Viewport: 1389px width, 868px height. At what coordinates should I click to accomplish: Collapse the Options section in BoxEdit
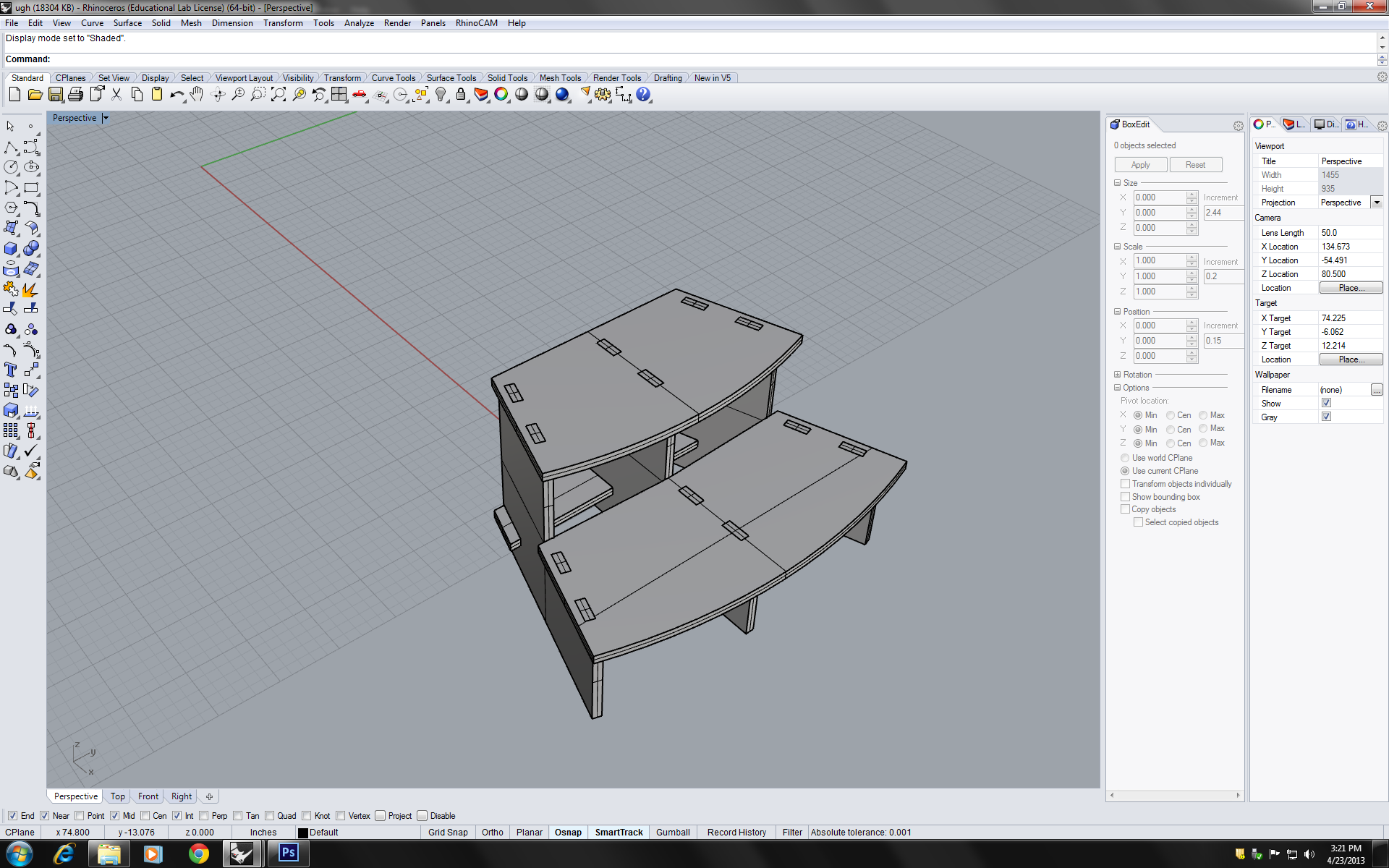point(1117,388)
